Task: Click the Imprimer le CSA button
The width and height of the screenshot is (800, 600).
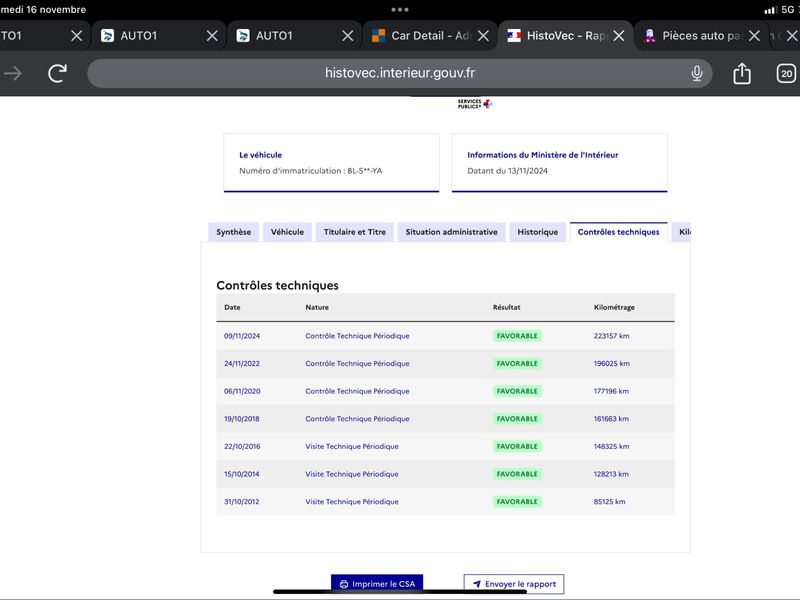Action: point(377,584)
